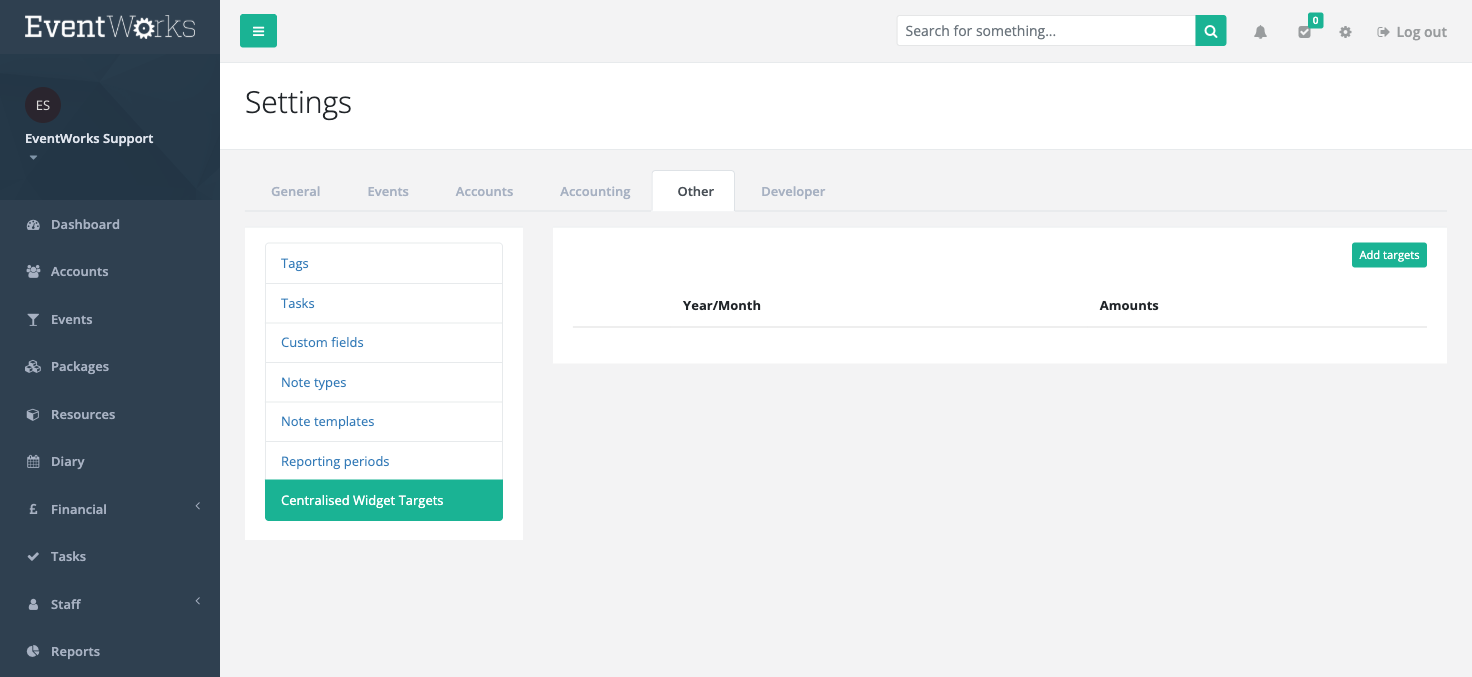Switch to the General tab

click(x=296, y=191)
